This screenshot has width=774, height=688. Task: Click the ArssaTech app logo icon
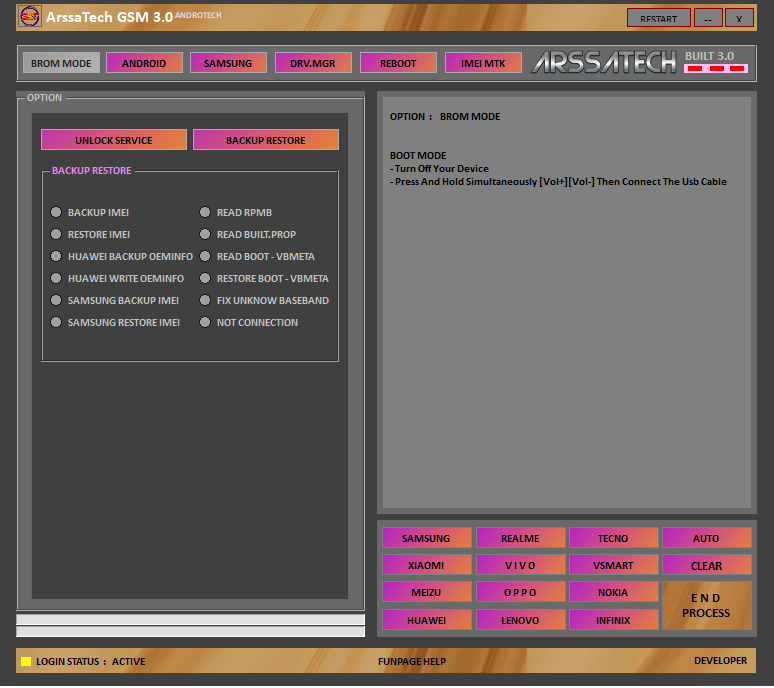pyautogui.click(x=29, y=17)
